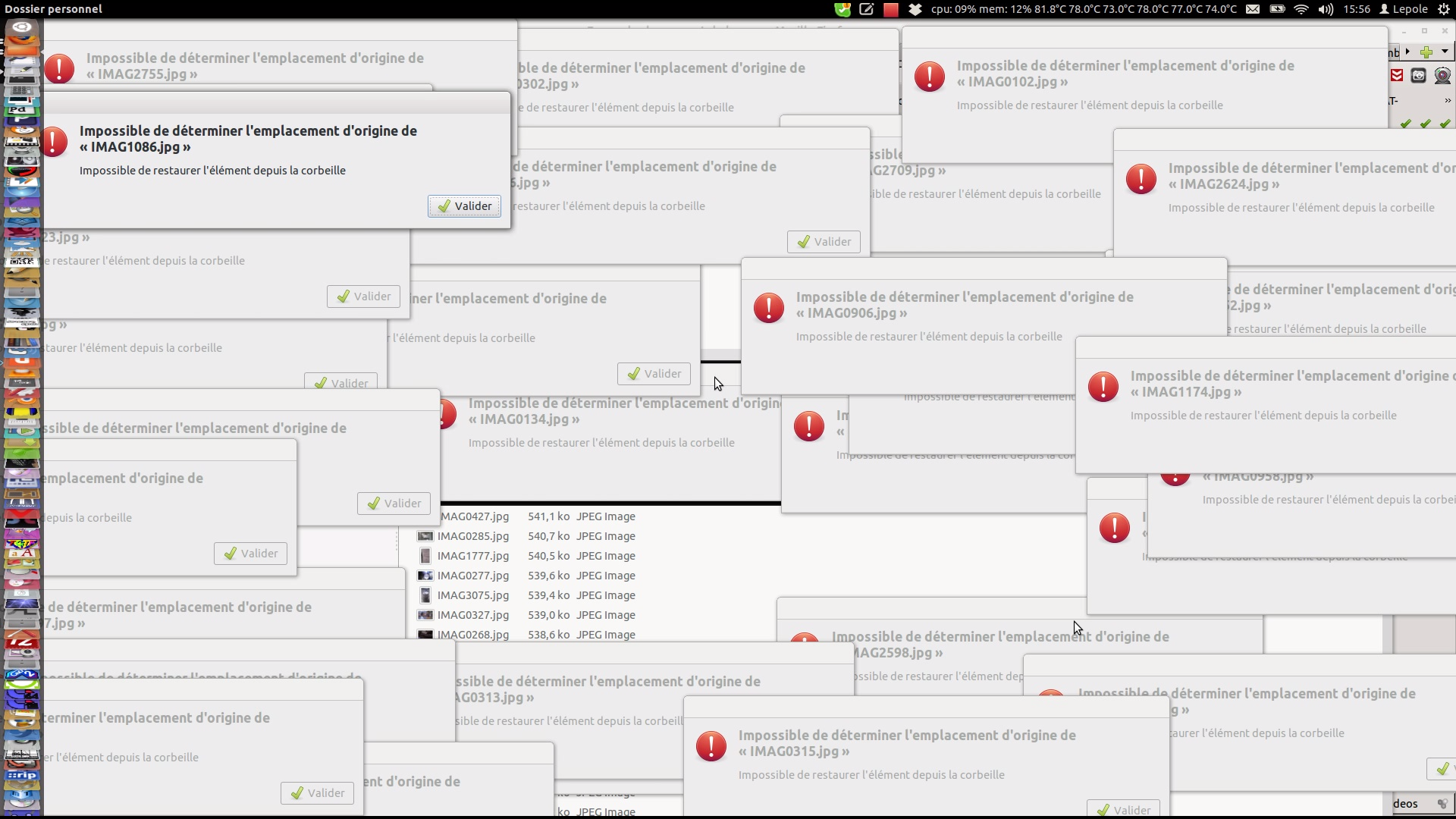This screenshot has width=1456, height=819.
Task: Click the battery status indicator
Action: (x=1277, y=9)
